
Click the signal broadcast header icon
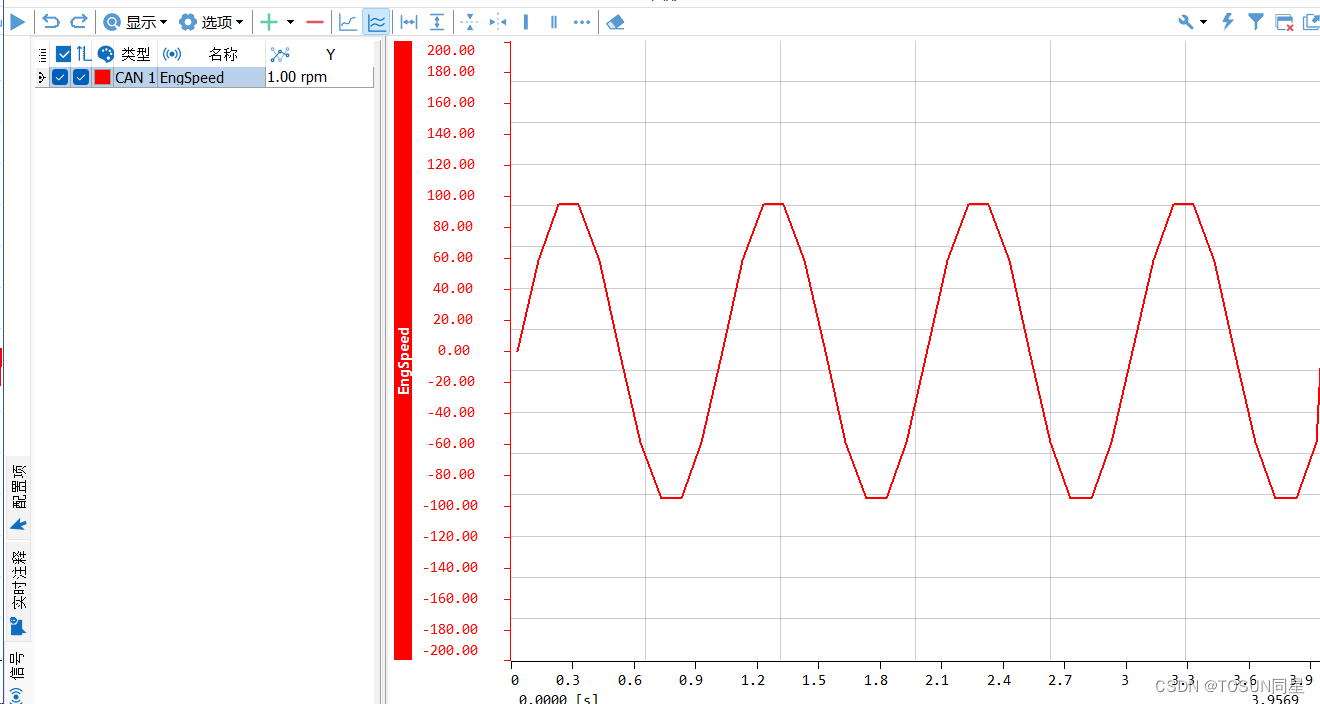click(172, 54)
